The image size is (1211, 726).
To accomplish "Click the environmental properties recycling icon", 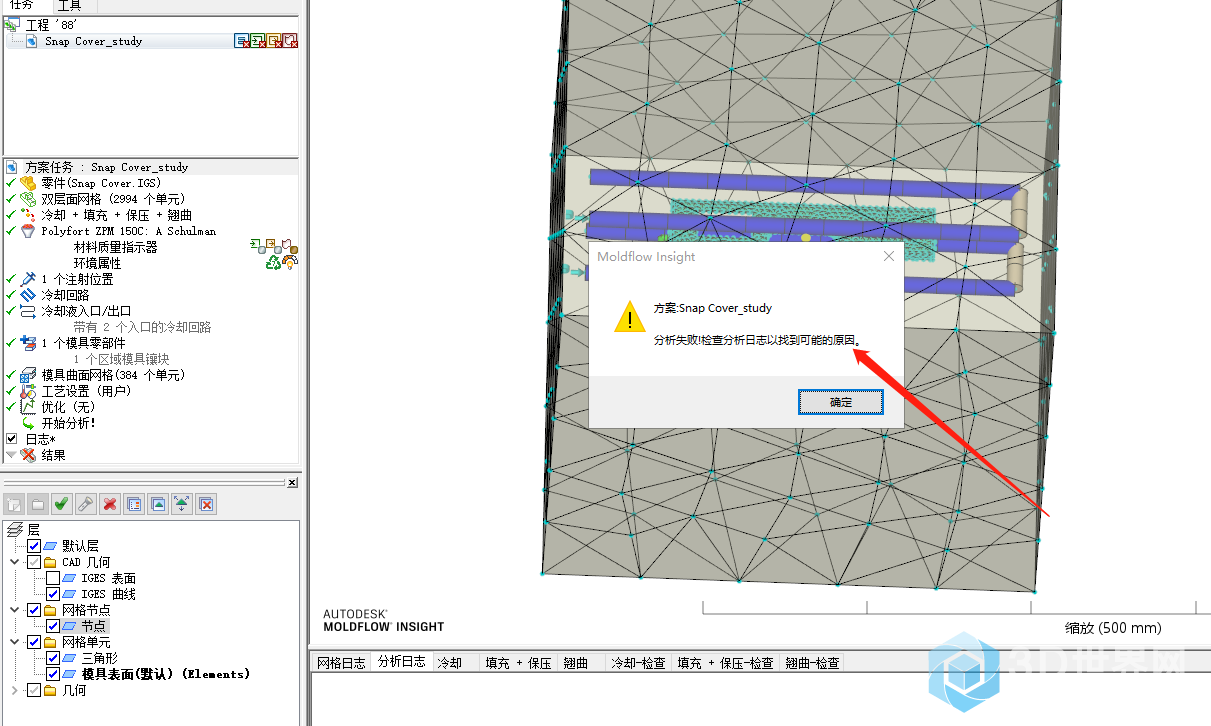I will pos(273,262).
